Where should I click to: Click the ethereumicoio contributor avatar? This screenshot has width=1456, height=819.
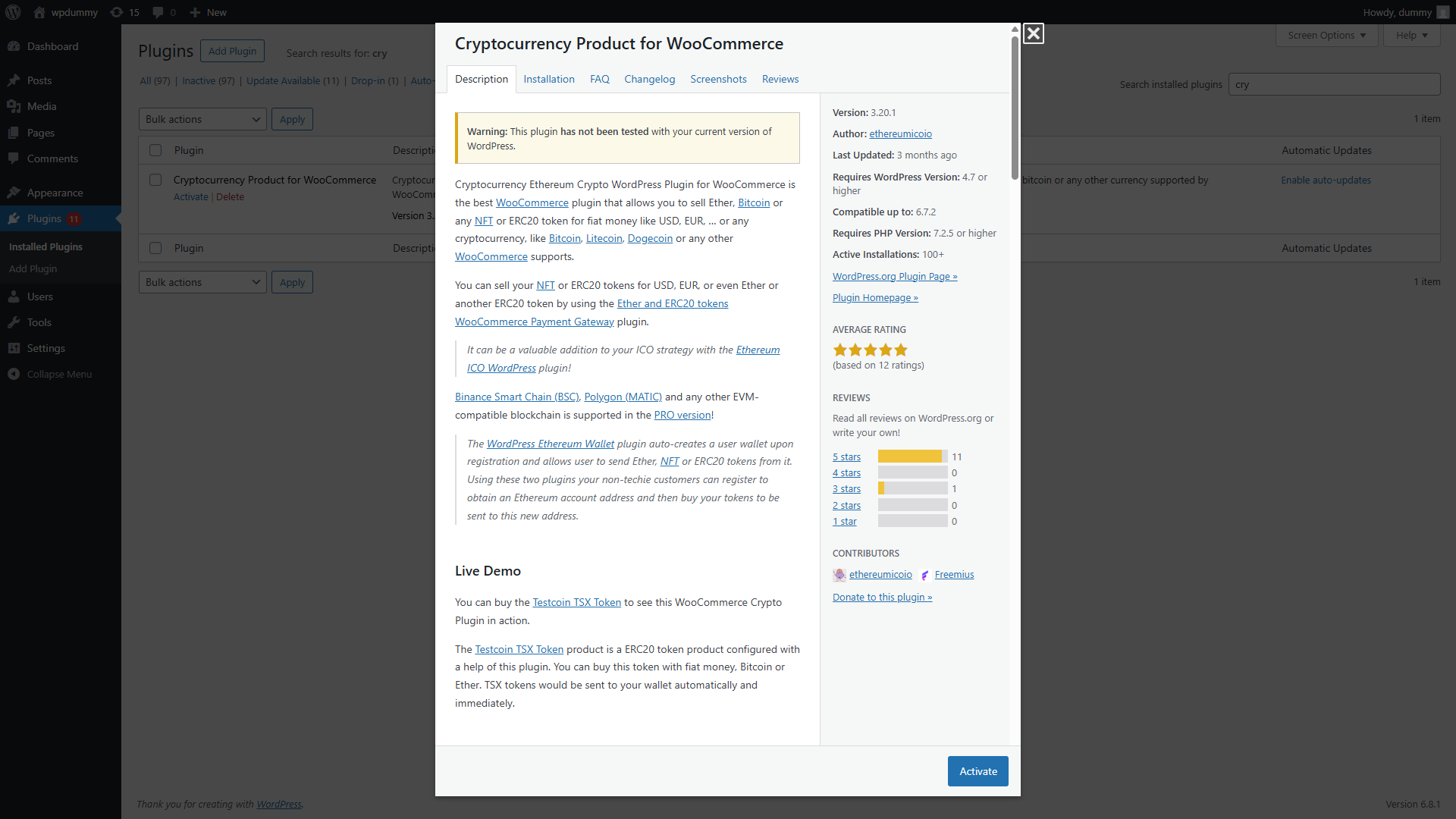[x=839, y=575]
